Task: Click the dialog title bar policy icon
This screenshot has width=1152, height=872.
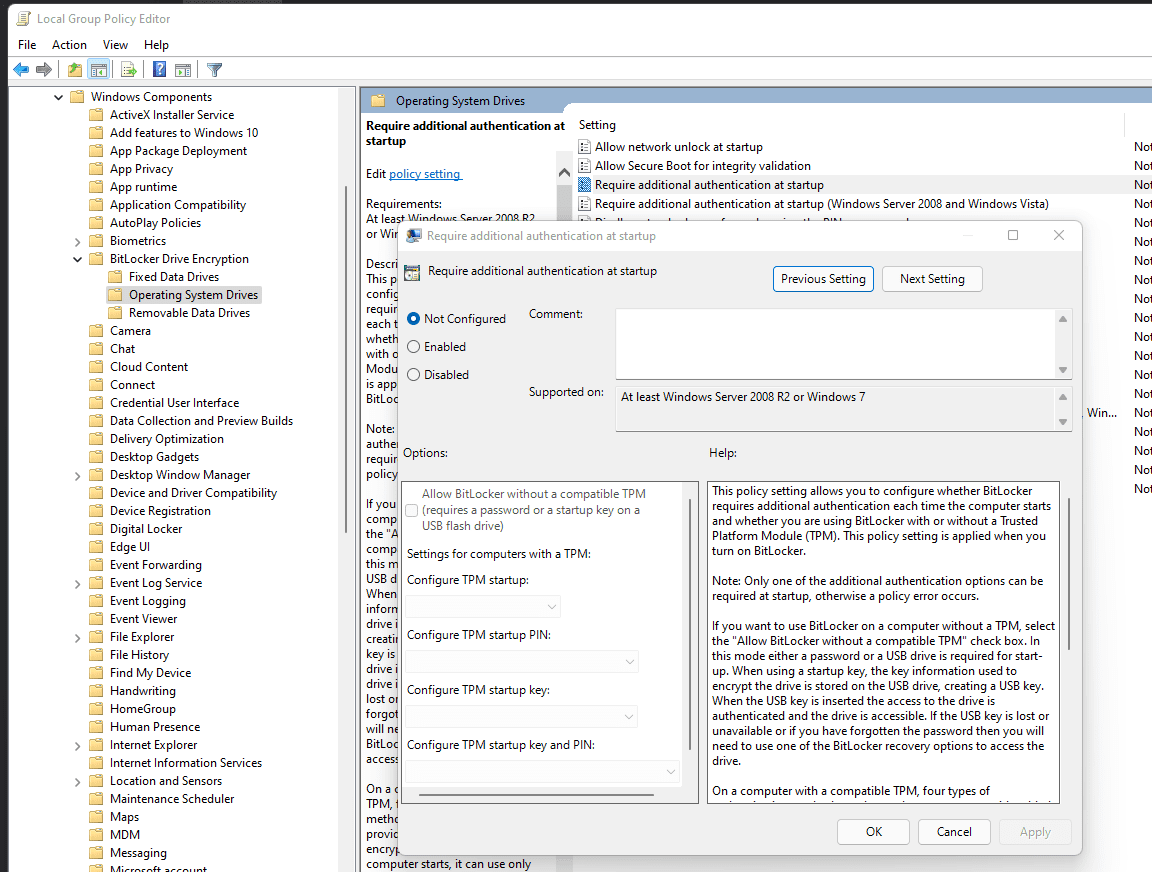Action: pyautogui.click(x=414, y=236)
